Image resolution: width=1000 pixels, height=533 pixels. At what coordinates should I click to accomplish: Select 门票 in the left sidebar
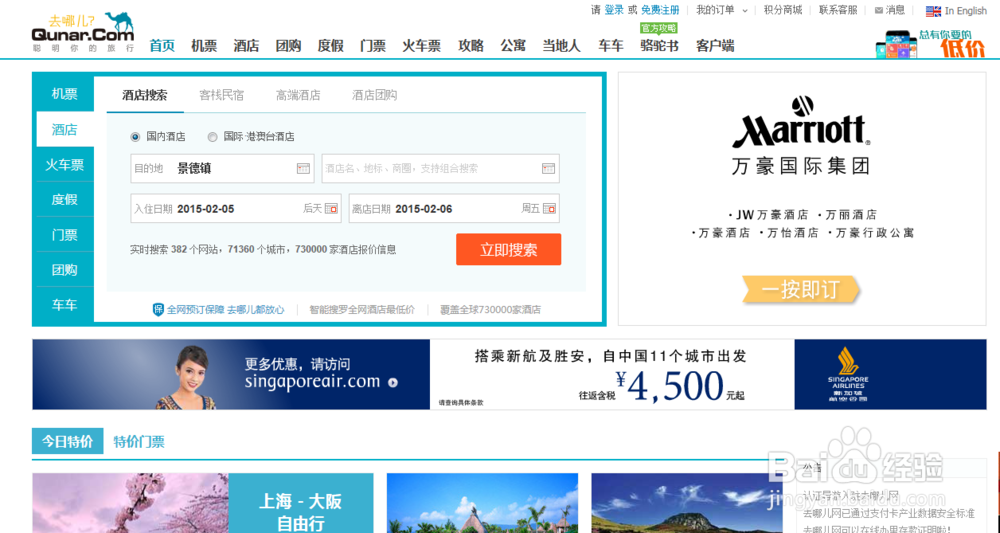pyautogui.click(x=64, y=235)
